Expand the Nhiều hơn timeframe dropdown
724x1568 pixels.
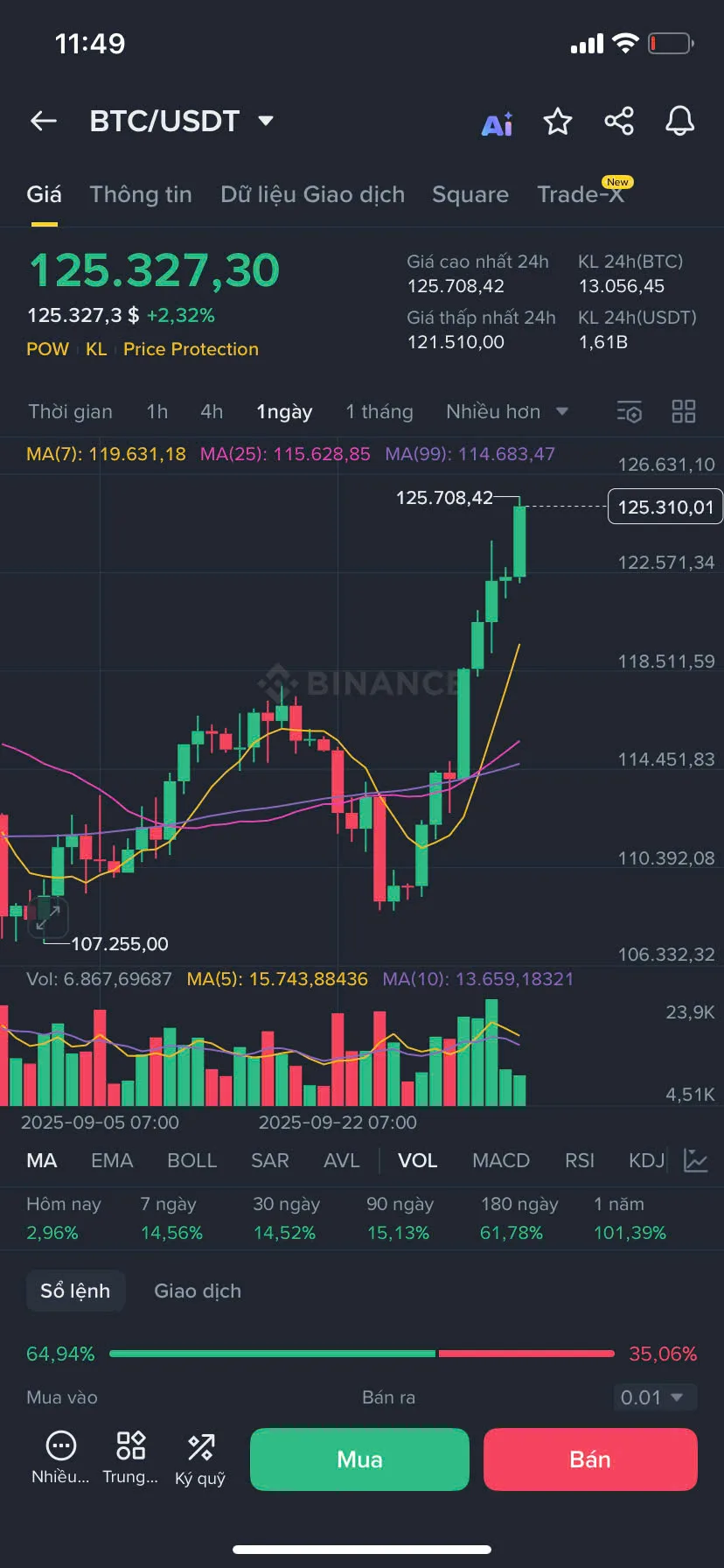coord(507,411)
